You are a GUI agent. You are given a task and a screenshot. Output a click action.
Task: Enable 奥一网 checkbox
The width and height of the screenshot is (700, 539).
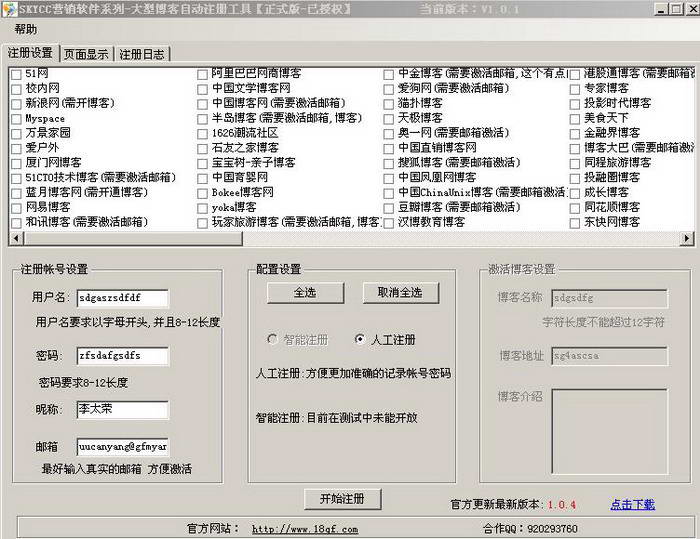[x=388, y=134]
